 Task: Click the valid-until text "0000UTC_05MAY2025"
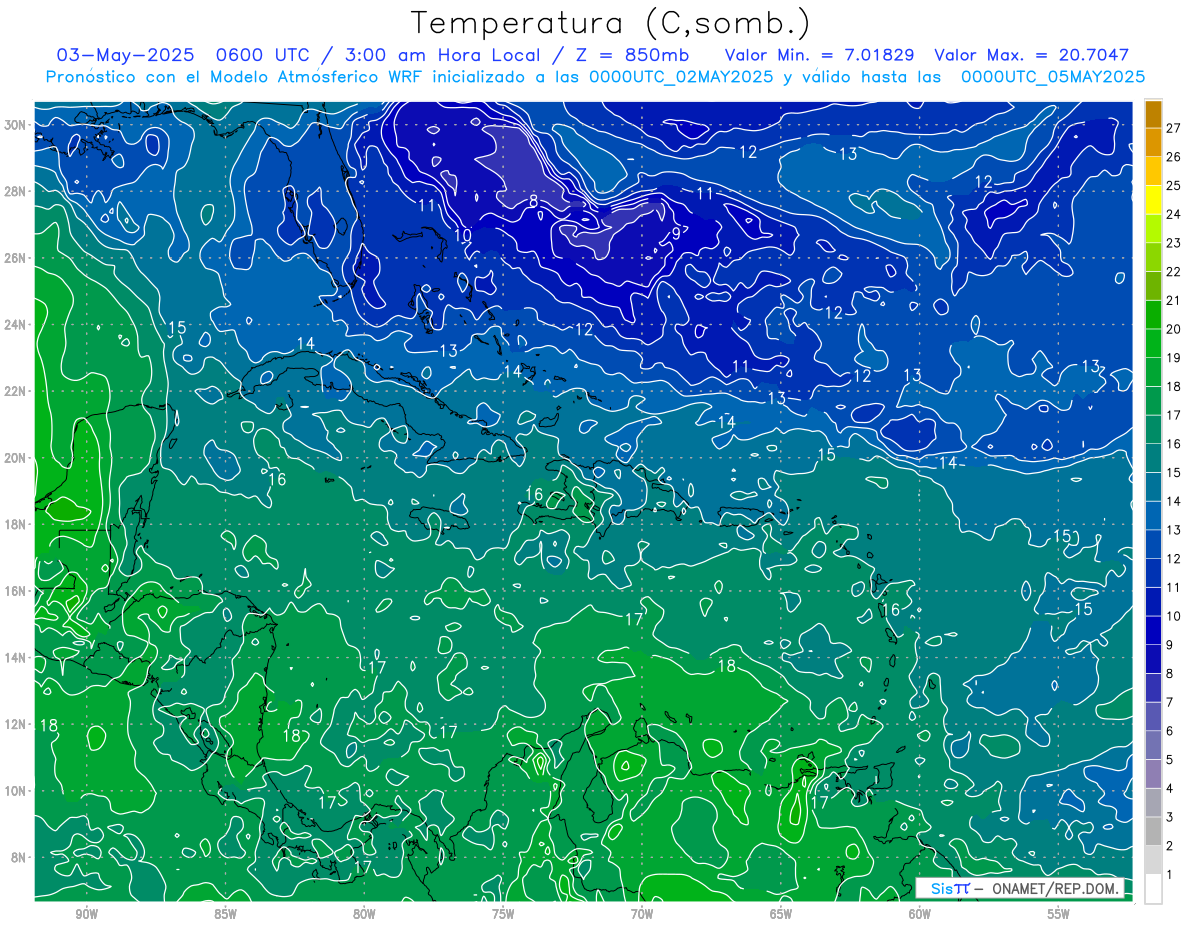[1053, 77]
